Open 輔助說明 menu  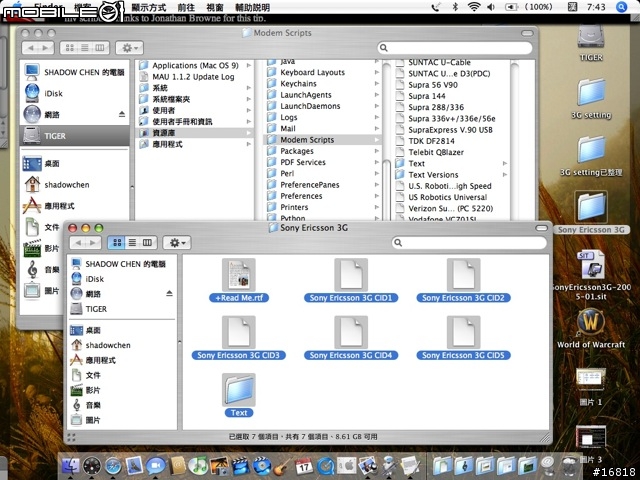(252, 7)
